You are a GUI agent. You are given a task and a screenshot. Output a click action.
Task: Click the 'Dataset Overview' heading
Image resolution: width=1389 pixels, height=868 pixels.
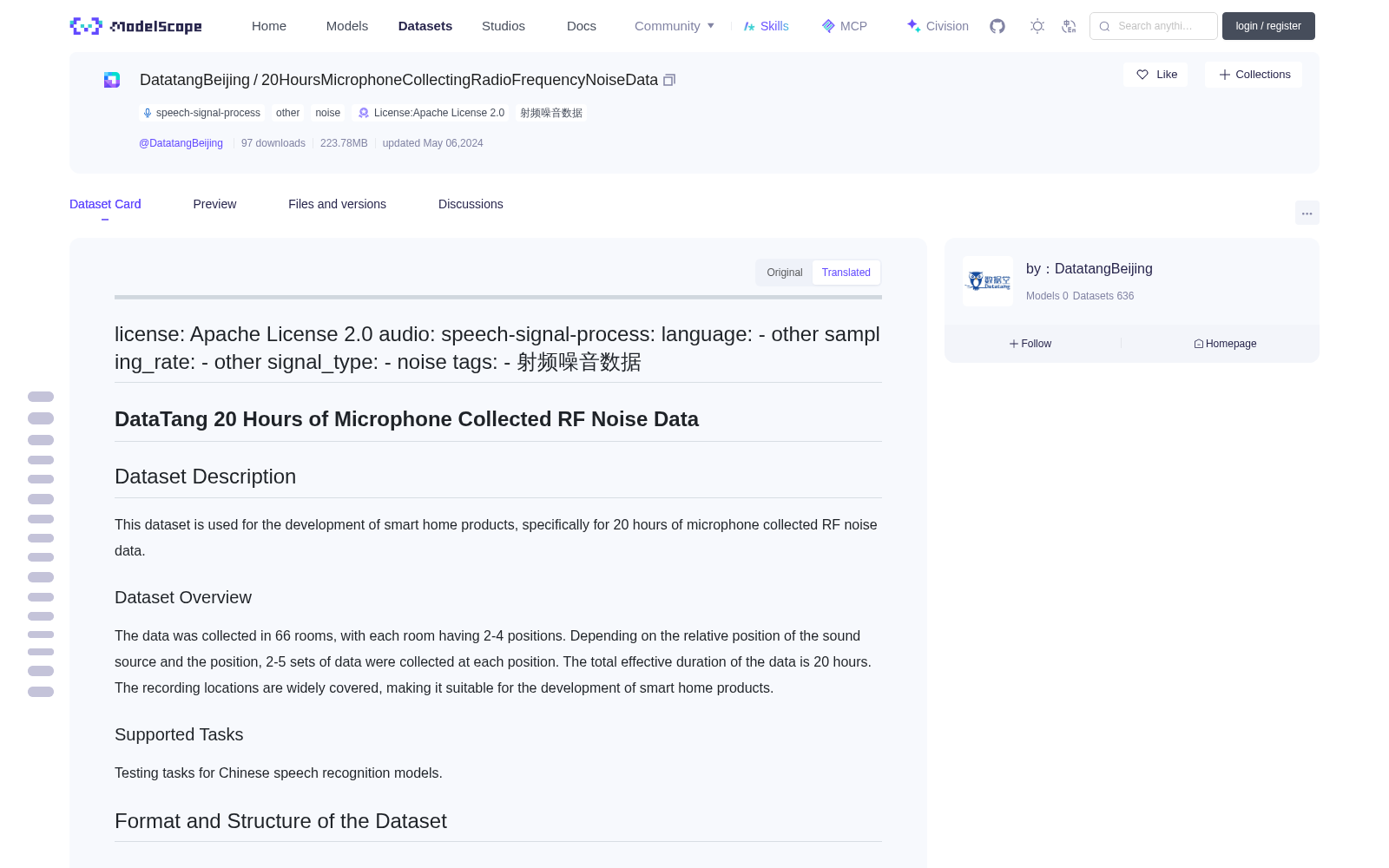[183, 597]
